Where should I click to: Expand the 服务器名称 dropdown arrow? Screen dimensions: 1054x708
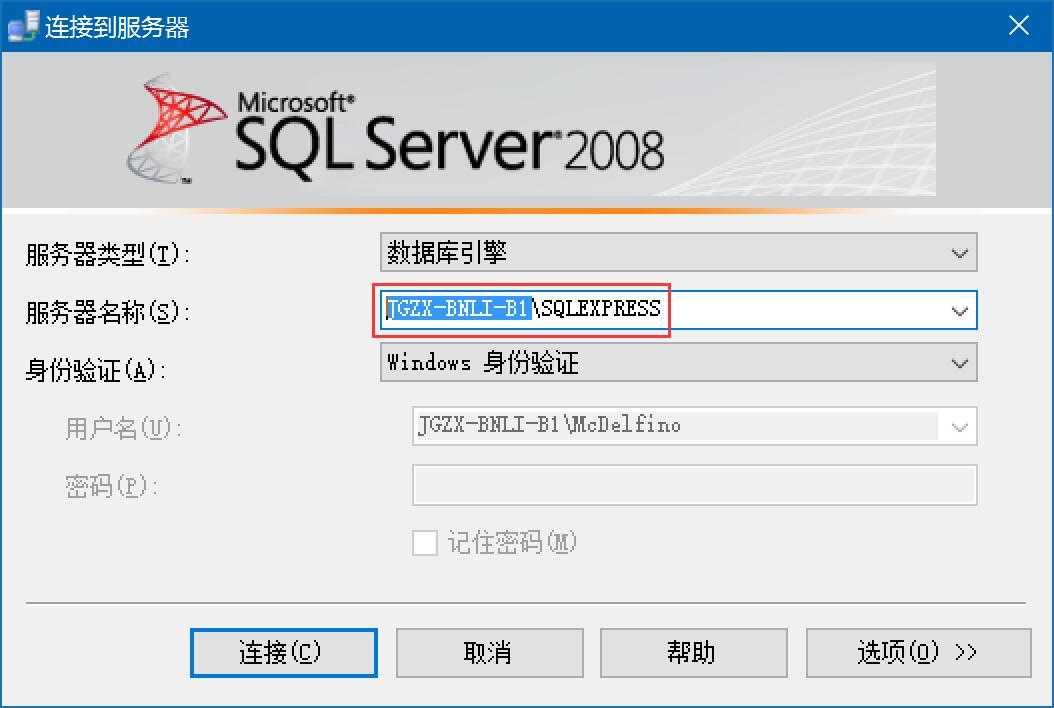pyautogui.click(x=959, y=311)
